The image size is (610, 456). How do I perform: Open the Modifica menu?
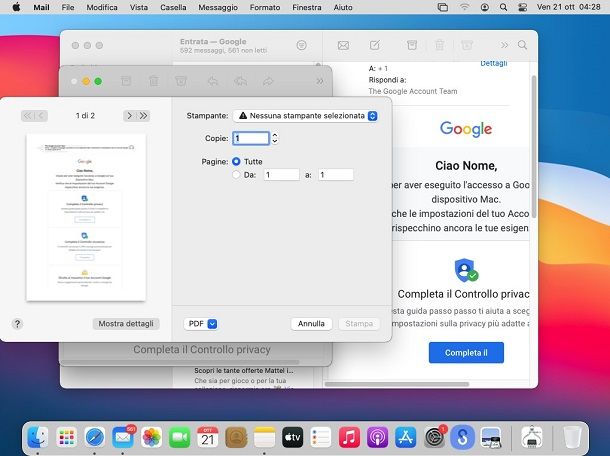pyautogui.click(x=102, y=7)
